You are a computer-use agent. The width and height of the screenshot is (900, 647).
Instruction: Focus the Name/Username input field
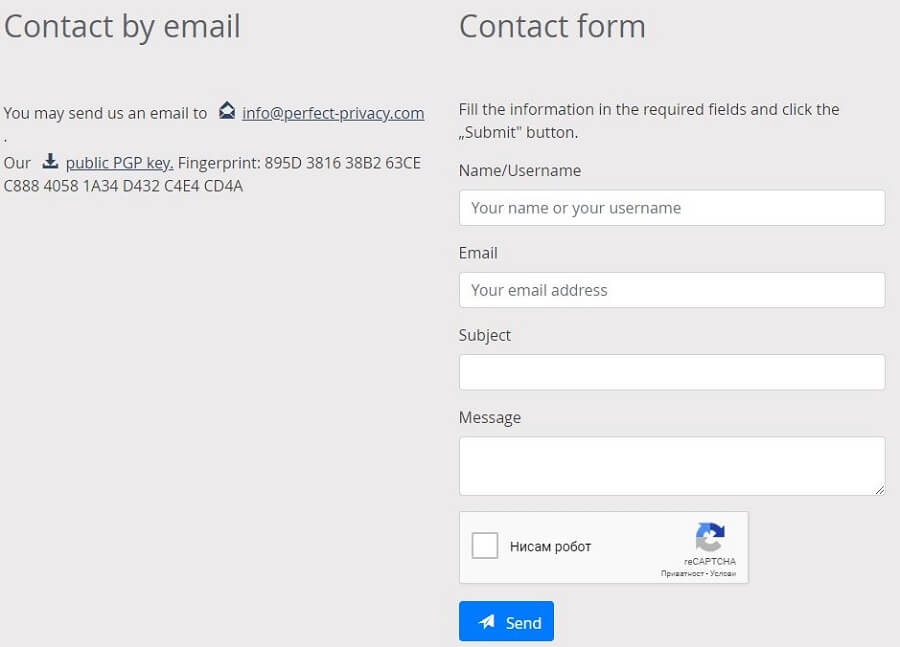click(x=672, y=208)
